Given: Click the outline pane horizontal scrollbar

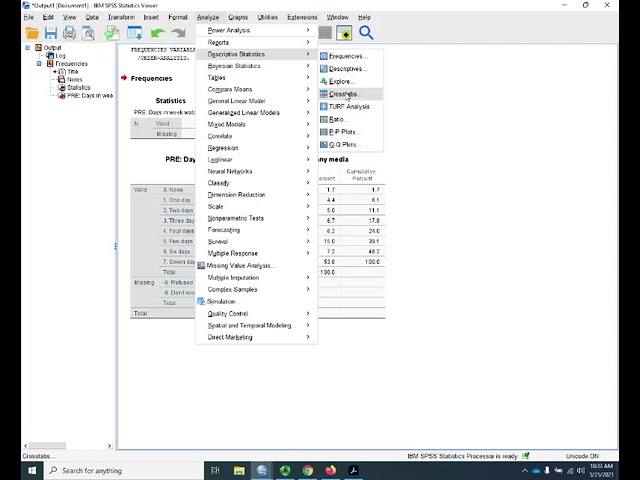Looking at the screenshot, I should tap(68, 446).
